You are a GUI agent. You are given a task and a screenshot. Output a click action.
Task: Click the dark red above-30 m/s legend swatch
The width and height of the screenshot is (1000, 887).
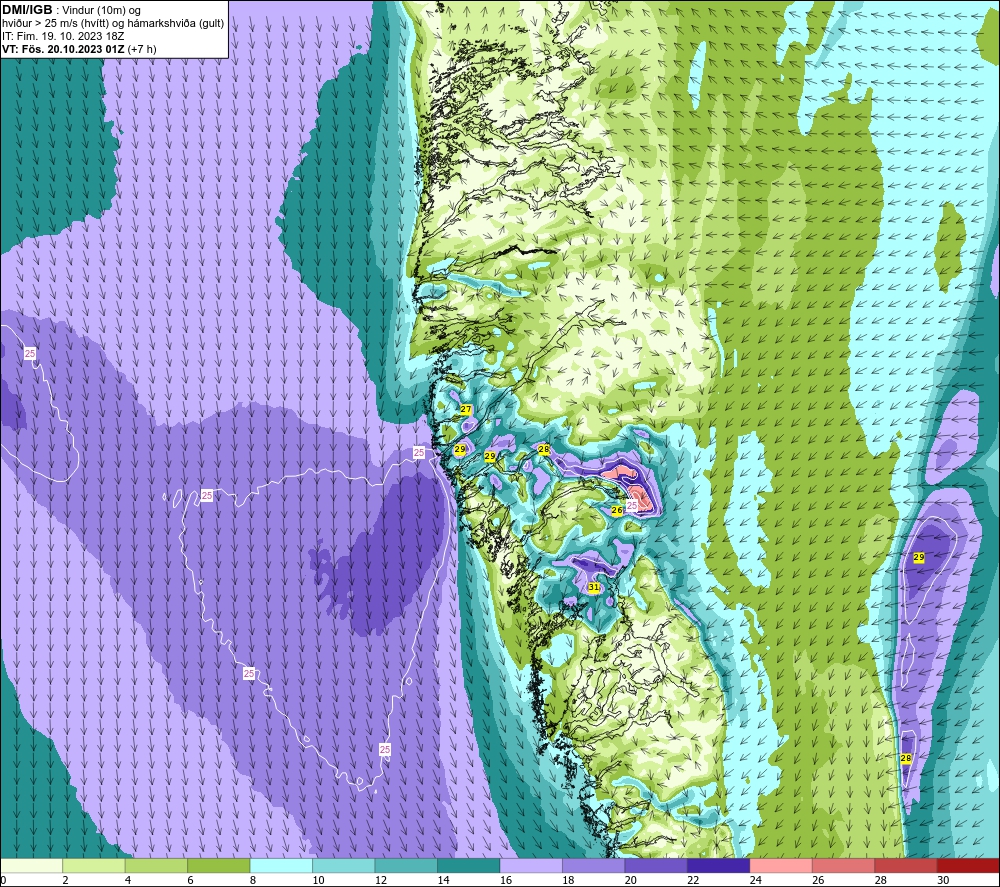969,865
